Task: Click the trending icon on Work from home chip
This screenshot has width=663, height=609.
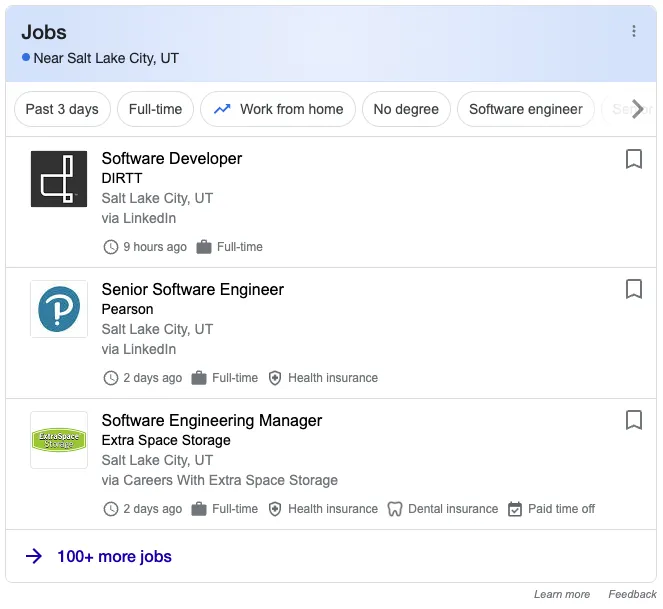Action: (x=222, y=109)
